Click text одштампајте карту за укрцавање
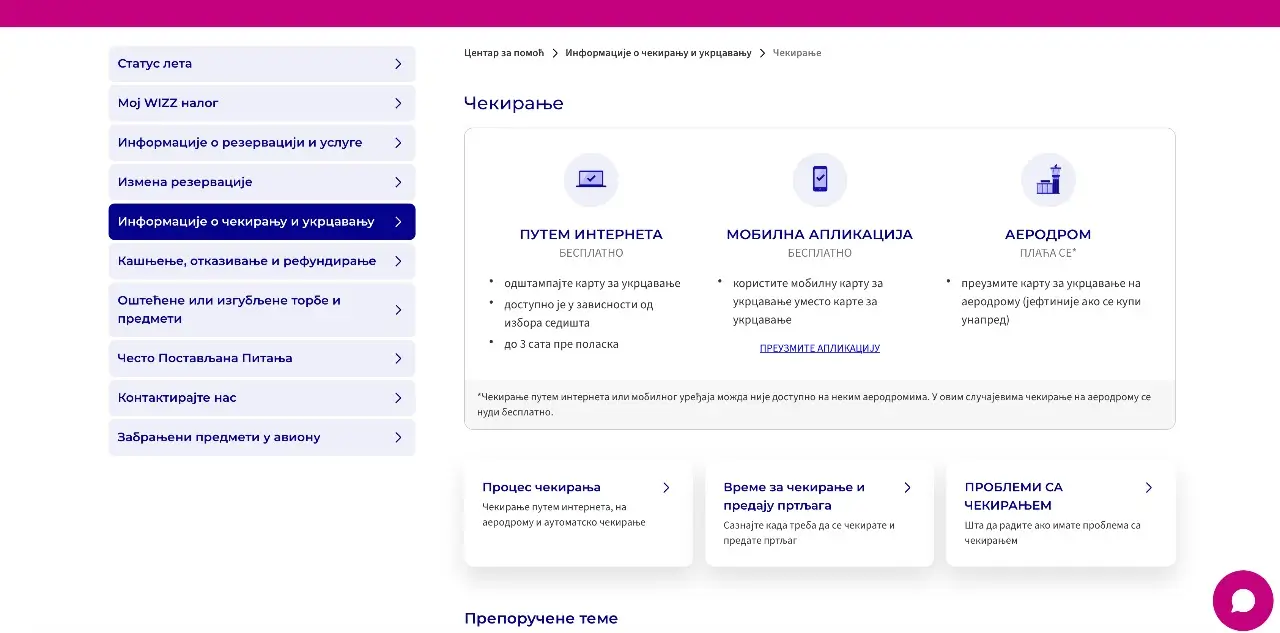The image size is (1280, 633). click(x=592, y=284)
